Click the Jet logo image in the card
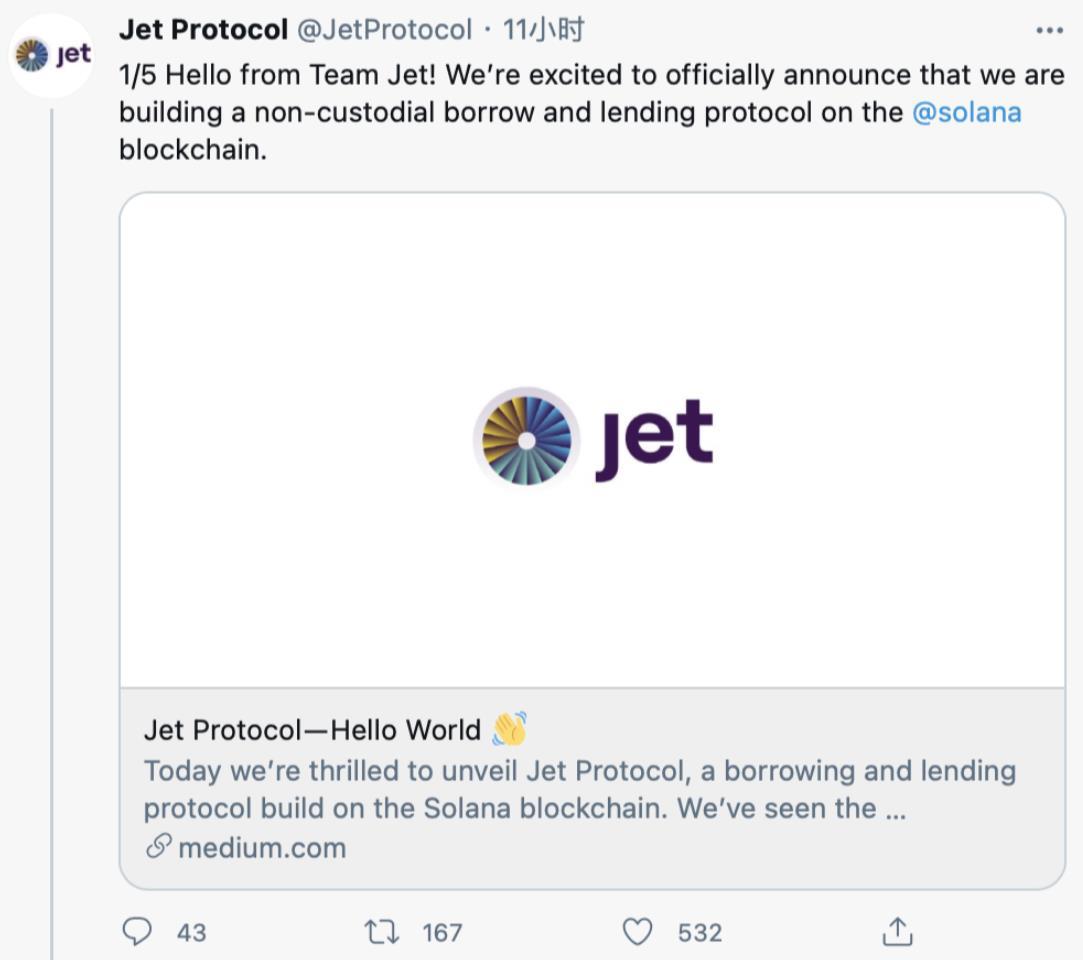The image size is (1083, 960). click(x=592, y=437)
